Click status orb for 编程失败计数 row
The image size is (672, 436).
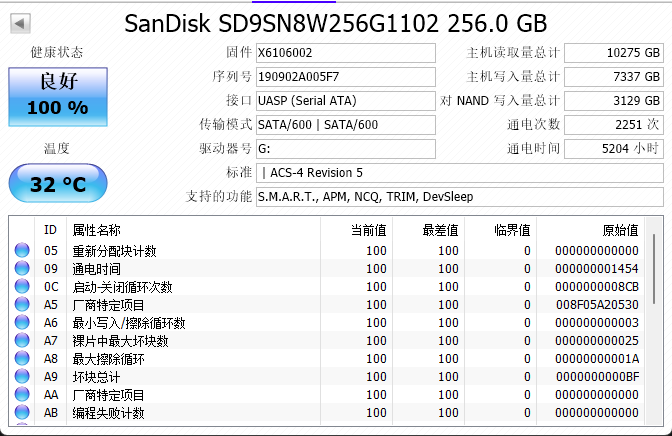click(x=22, y=413)
